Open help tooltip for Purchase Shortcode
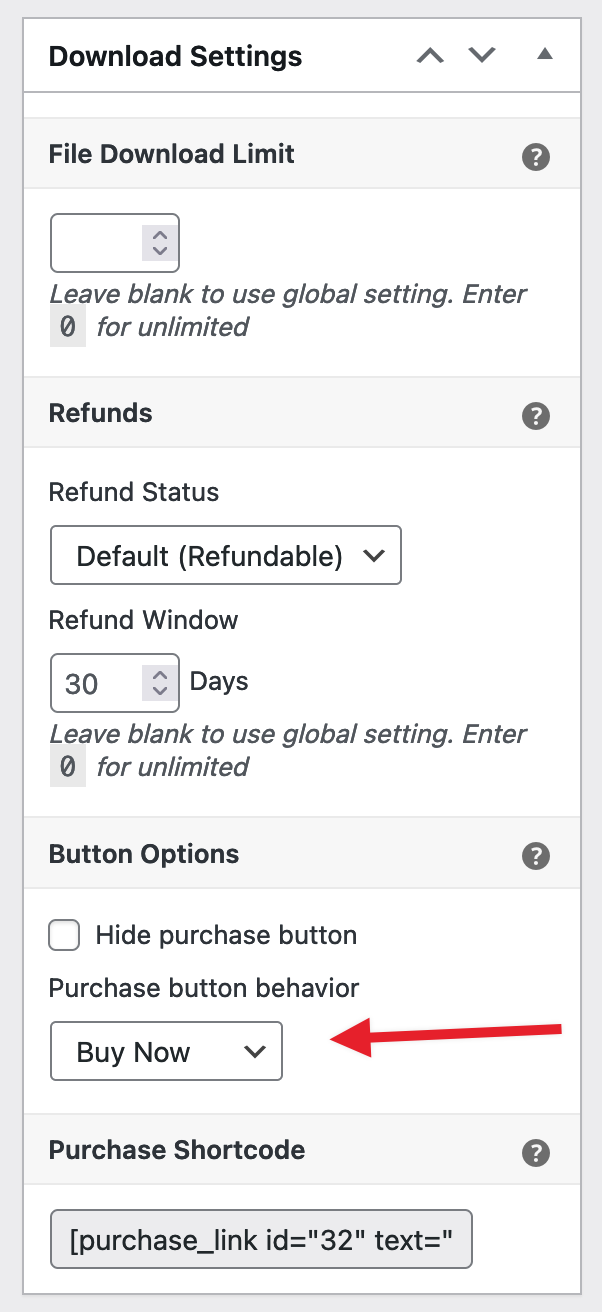602x1312 pixels. (536, 1152)
